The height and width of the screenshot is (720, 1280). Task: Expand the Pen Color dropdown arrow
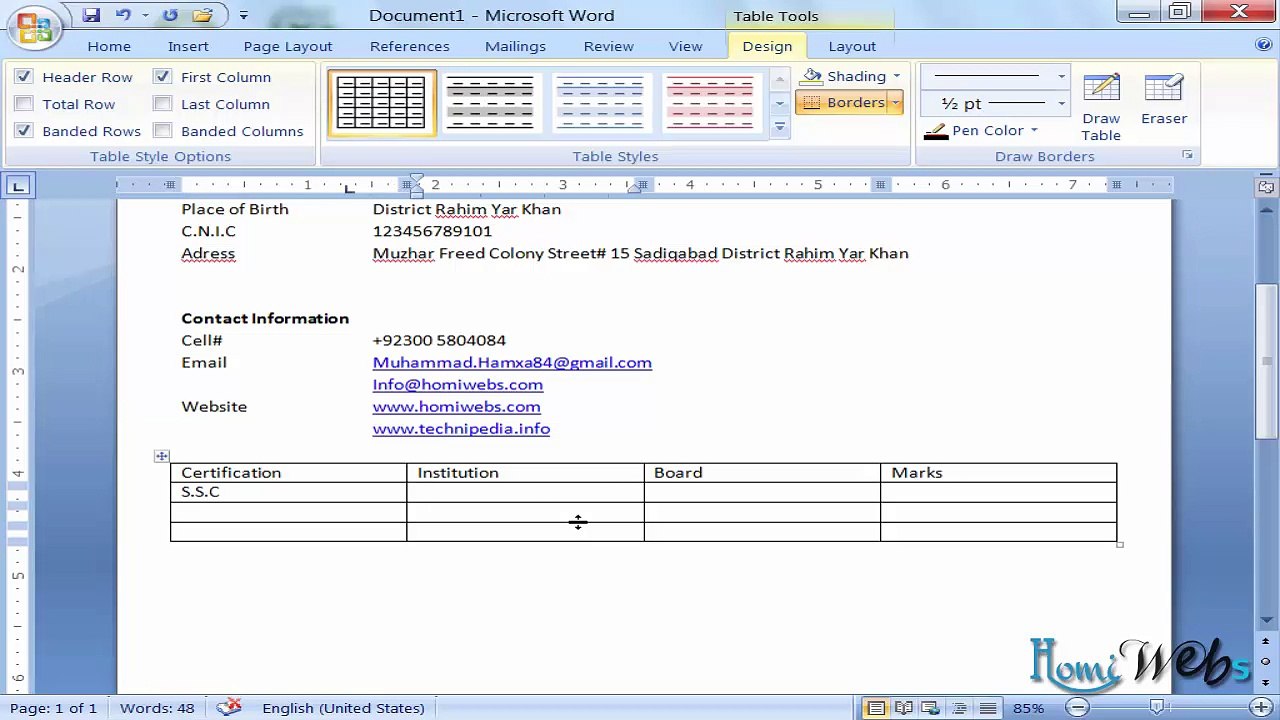tap(1034, 131)
